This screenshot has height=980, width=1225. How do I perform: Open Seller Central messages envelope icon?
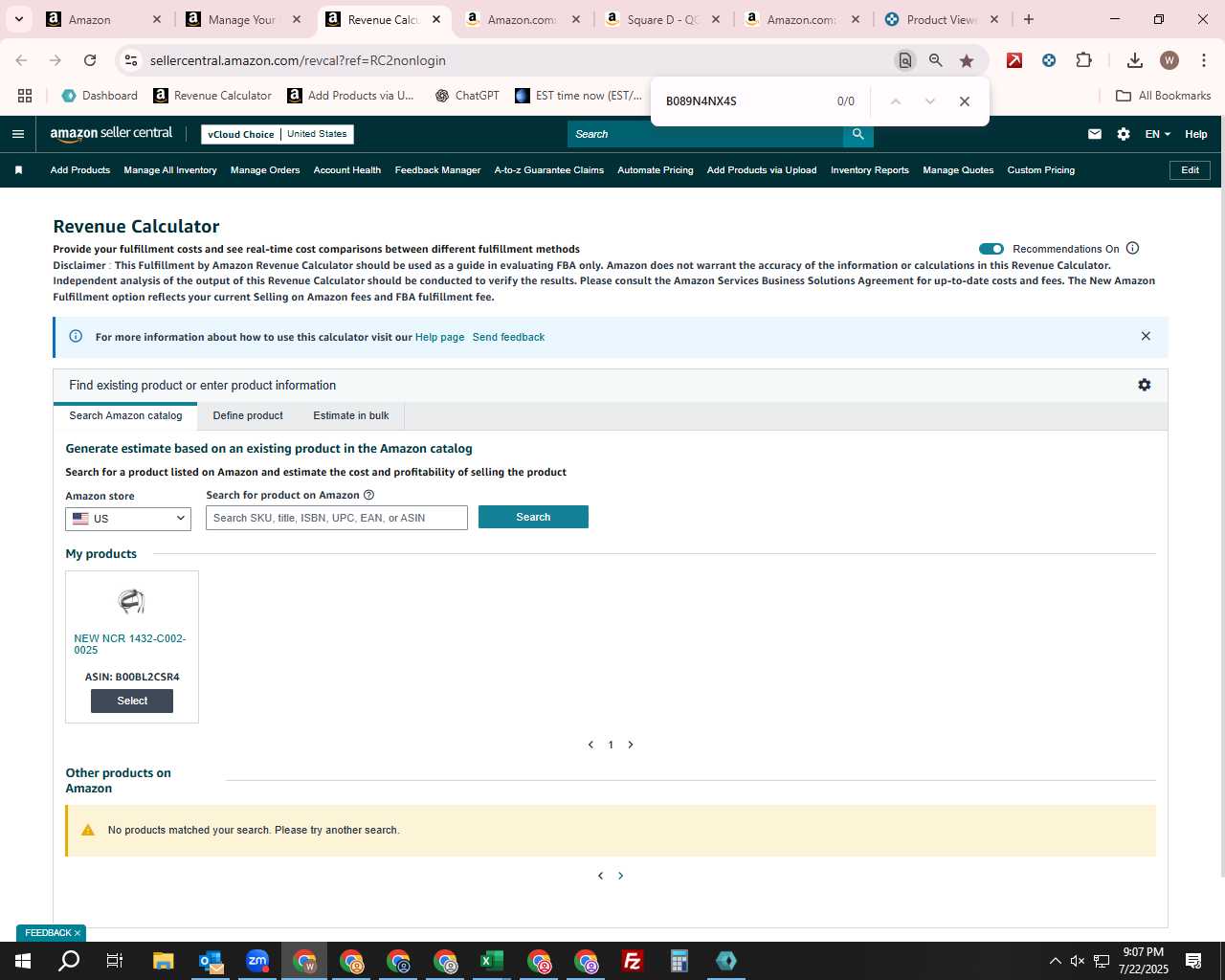(1095, 134)
